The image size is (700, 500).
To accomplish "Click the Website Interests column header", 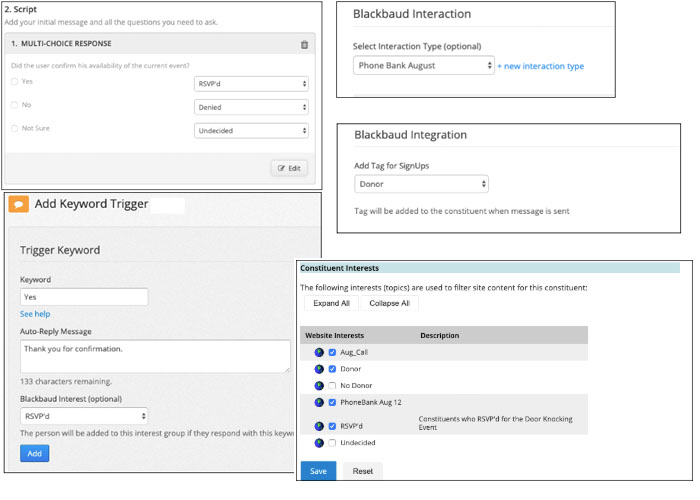I will tap(334, 335).
